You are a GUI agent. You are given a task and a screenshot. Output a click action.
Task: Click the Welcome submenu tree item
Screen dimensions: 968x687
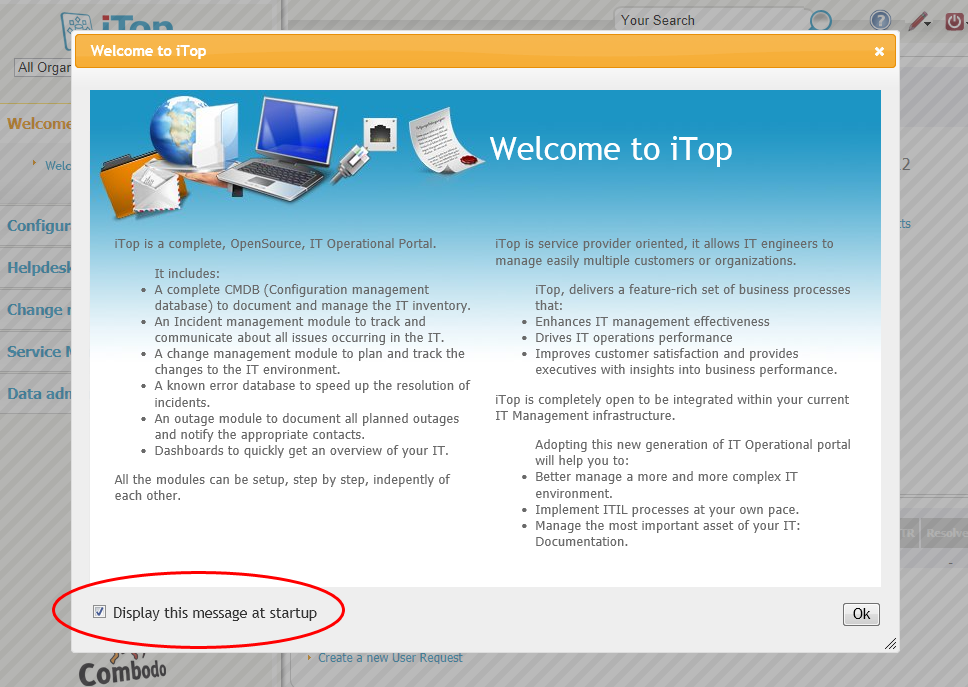click(x=58, y=166)
